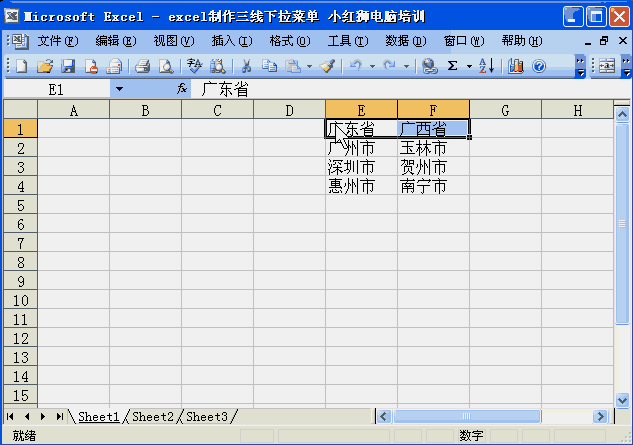Open the 数据 menu

406,41
